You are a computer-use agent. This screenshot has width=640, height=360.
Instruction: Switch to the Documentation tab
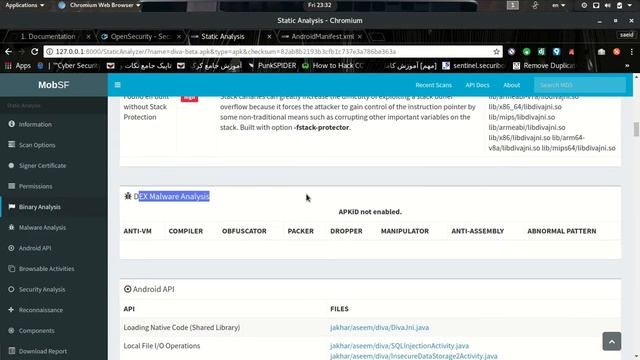(48, 36)
